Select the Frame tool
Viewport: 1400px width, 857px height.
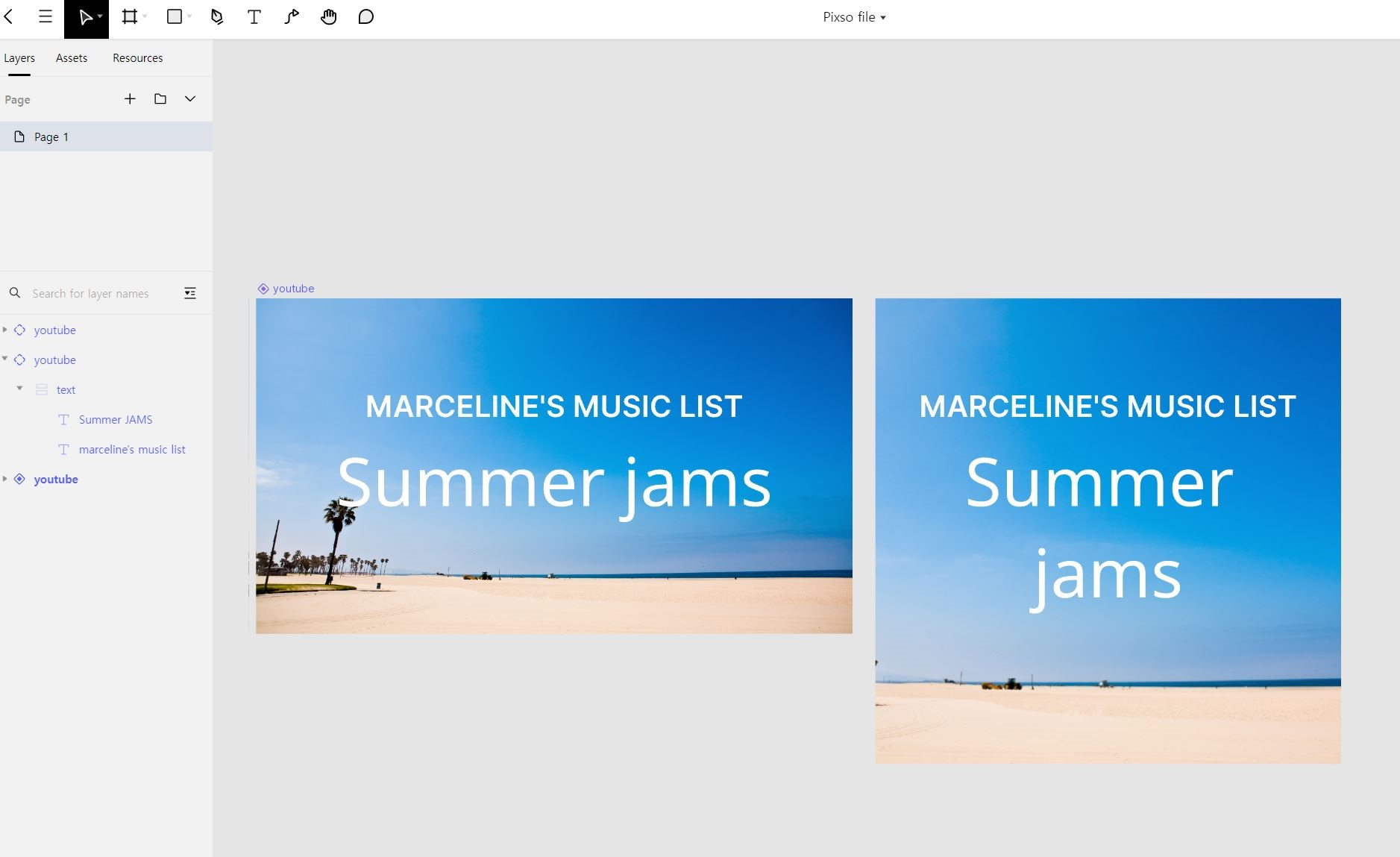click(x=130, y=17)
